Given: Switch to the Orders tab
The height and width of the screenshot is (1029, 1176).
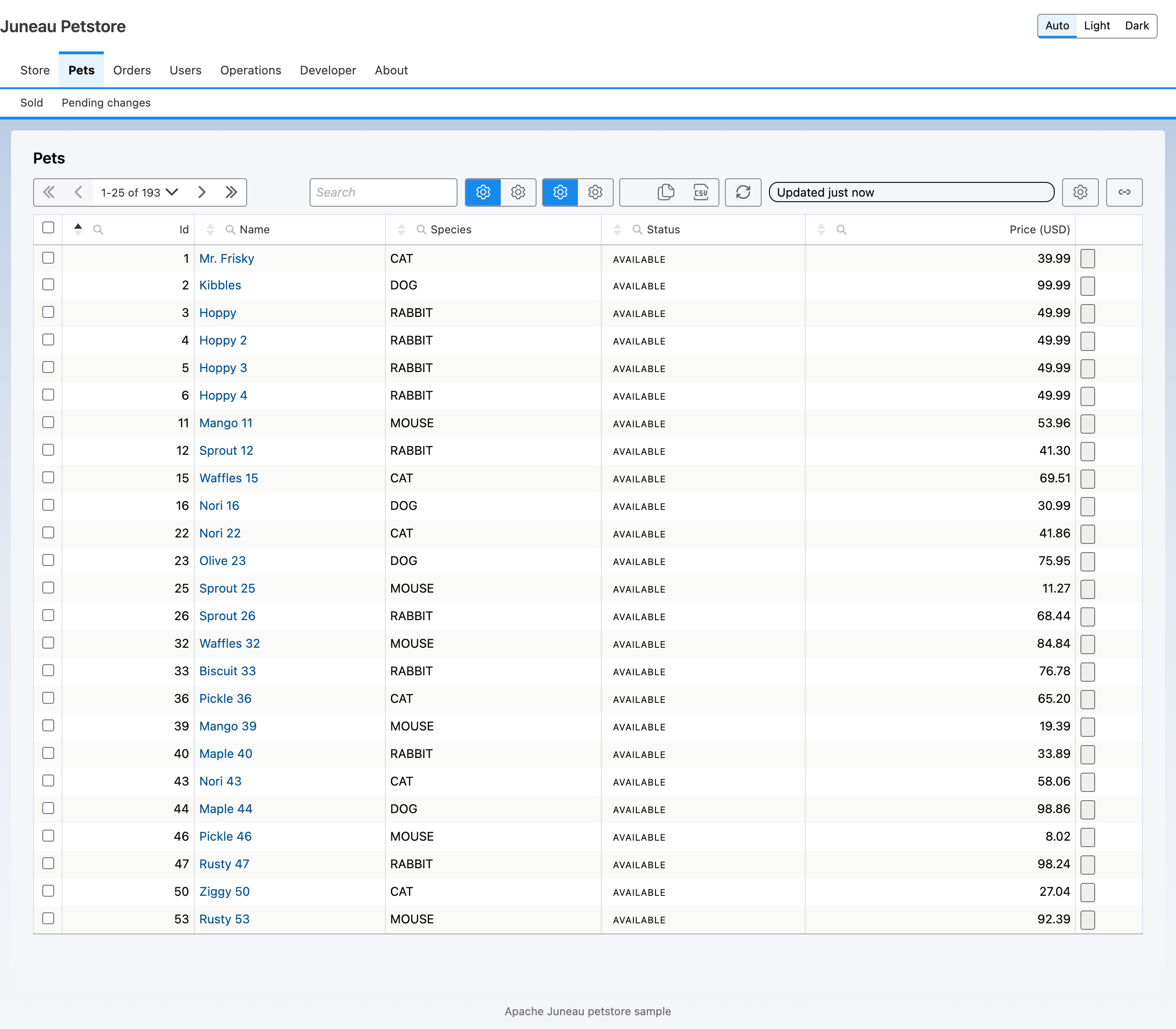Looking at the screenshot, I should click(132, 71).
